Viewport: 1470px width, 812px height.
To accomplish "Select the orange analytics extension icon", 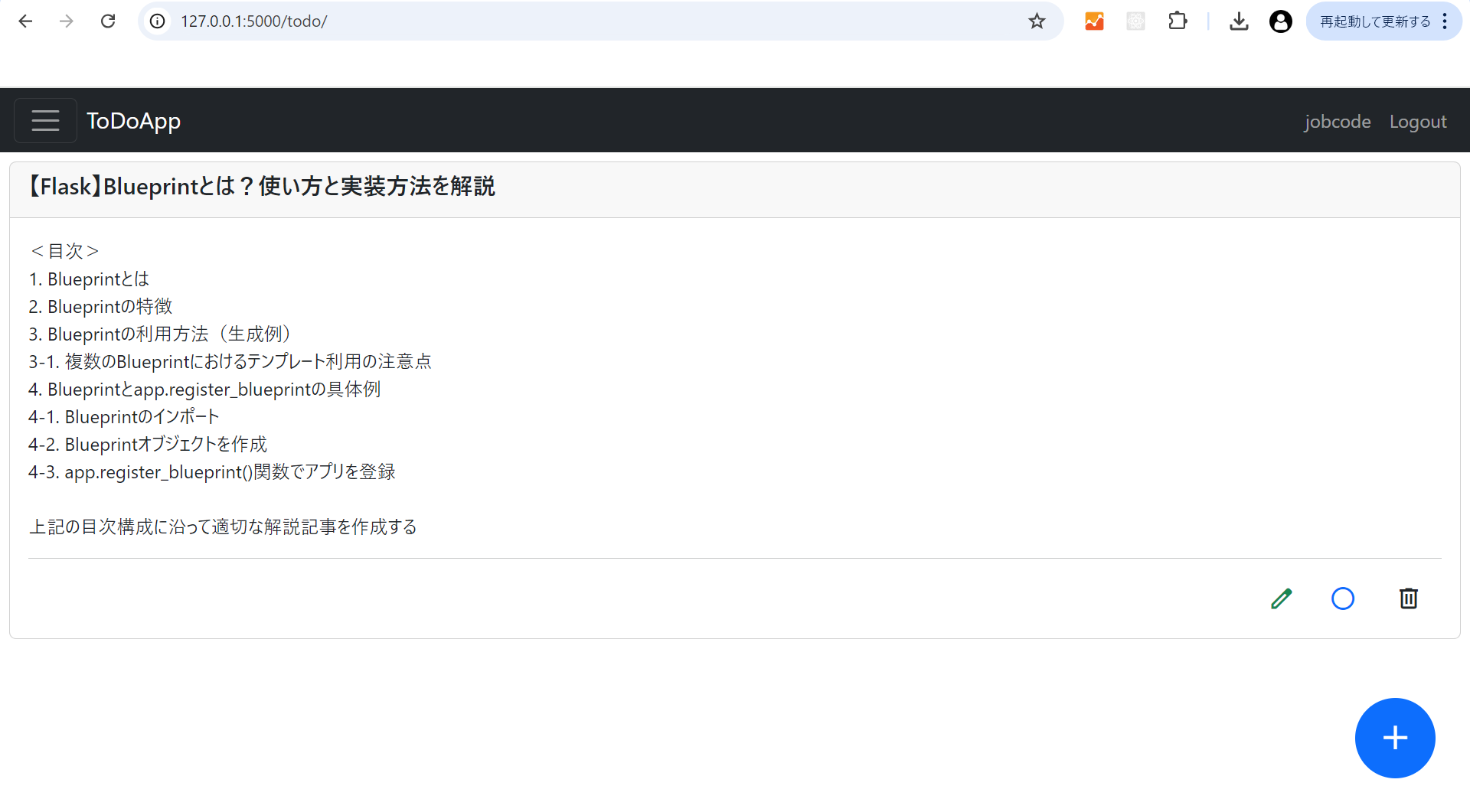I will [1093, 21].
